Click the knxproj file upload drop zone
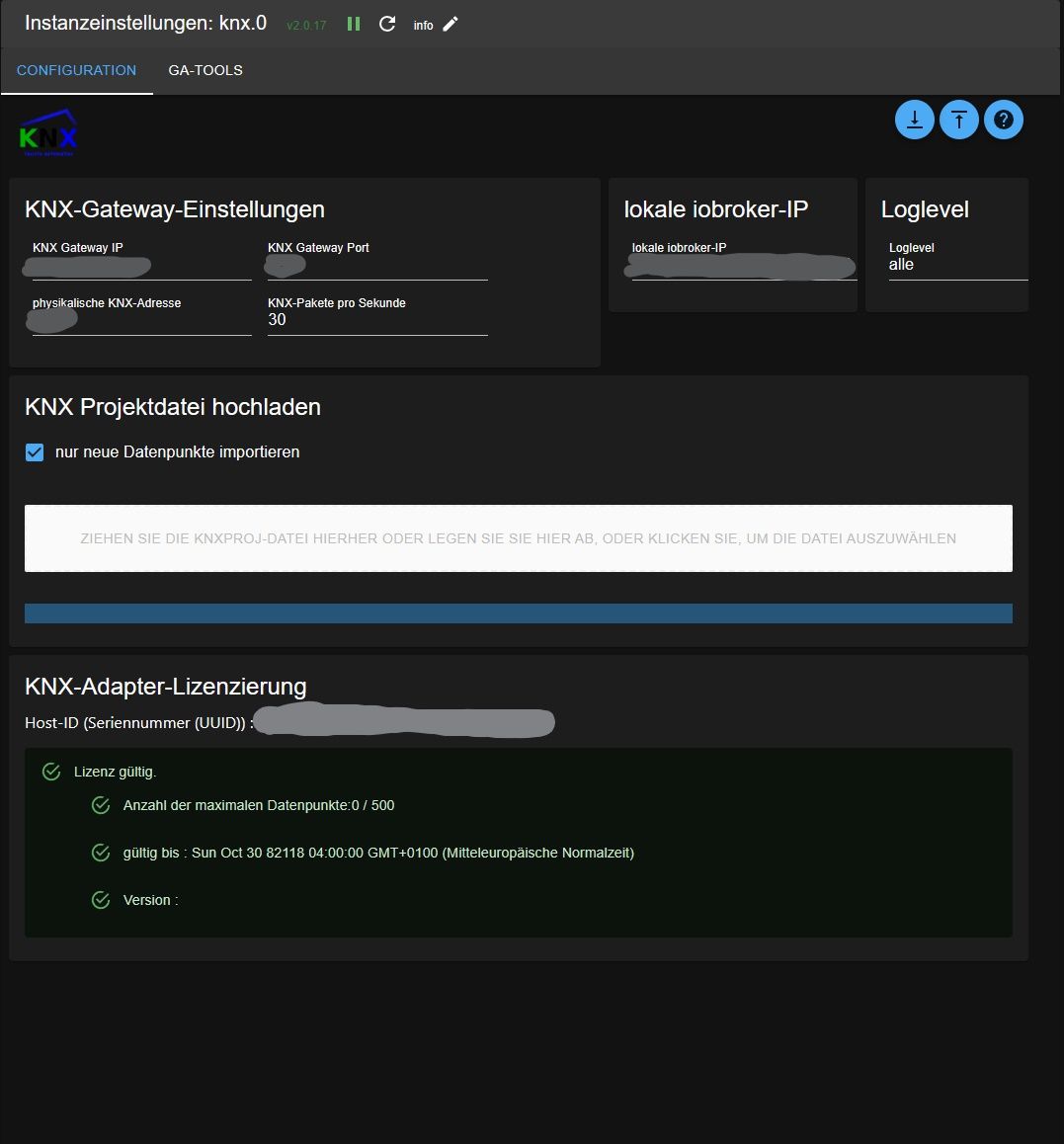 pos(518,538)
